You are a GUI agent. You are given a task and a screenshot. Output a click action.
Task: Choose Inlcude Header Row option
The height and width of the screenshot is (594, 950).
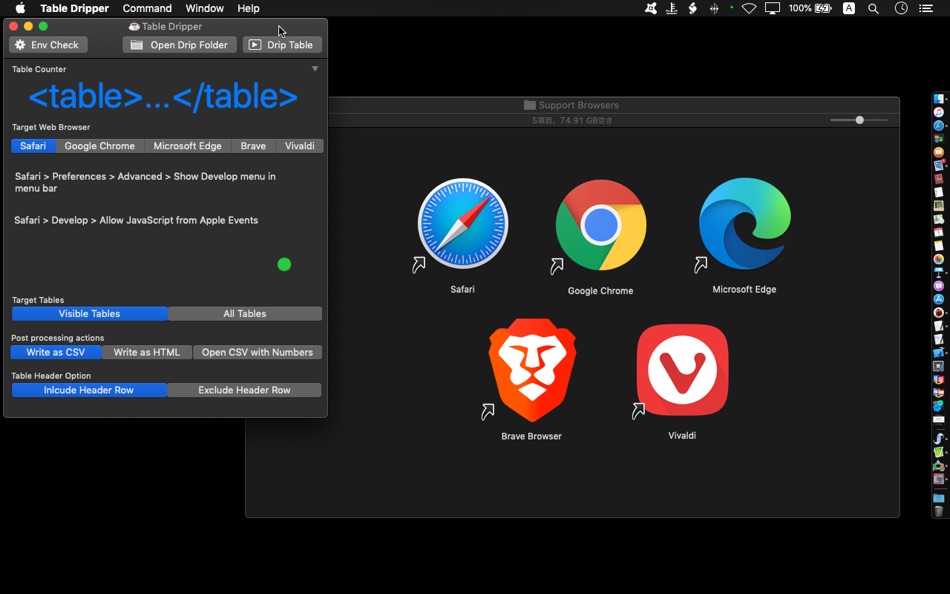pos(88,390)
